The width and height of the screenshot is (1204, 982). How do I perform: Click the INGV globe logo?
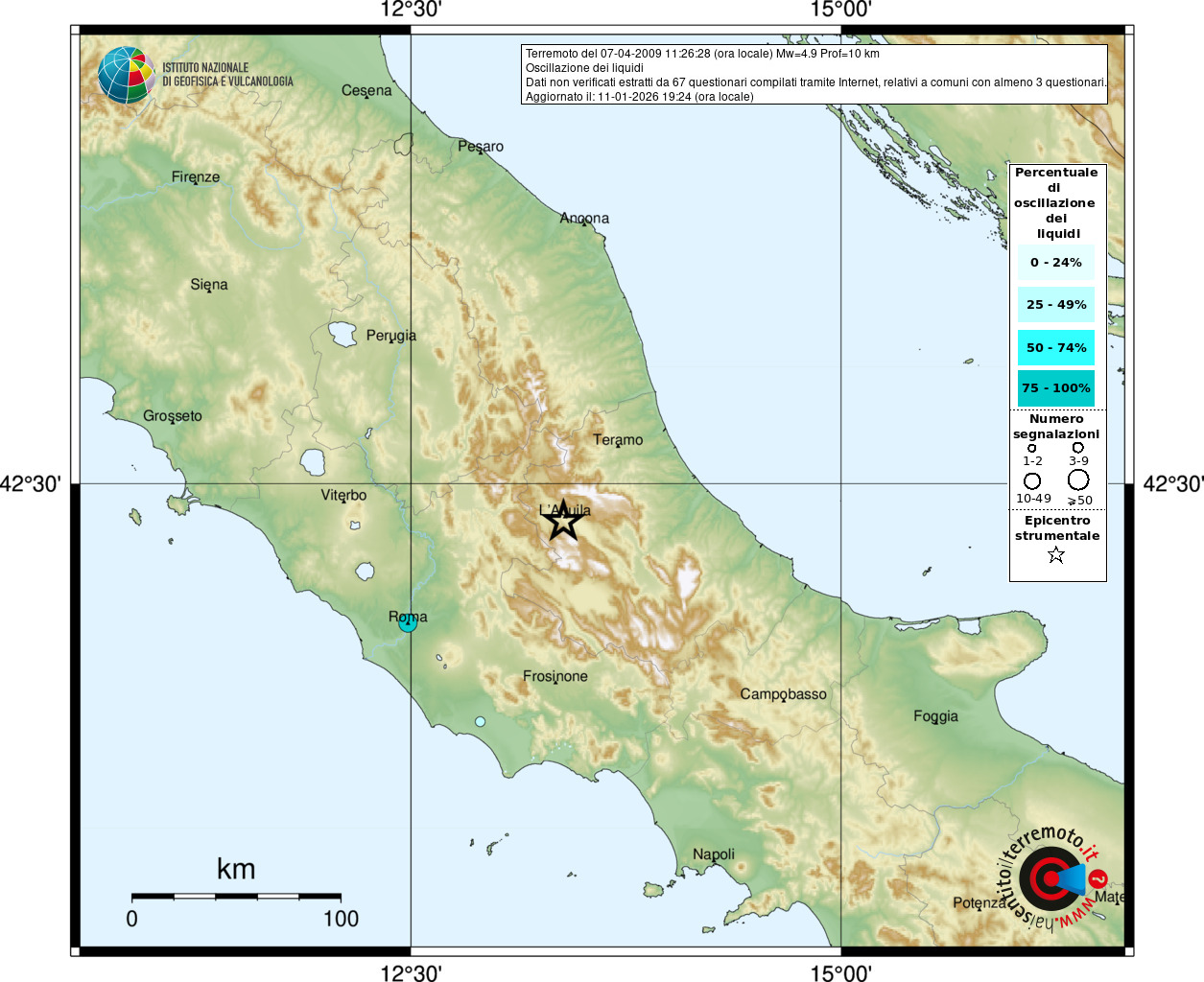point(126,75)
